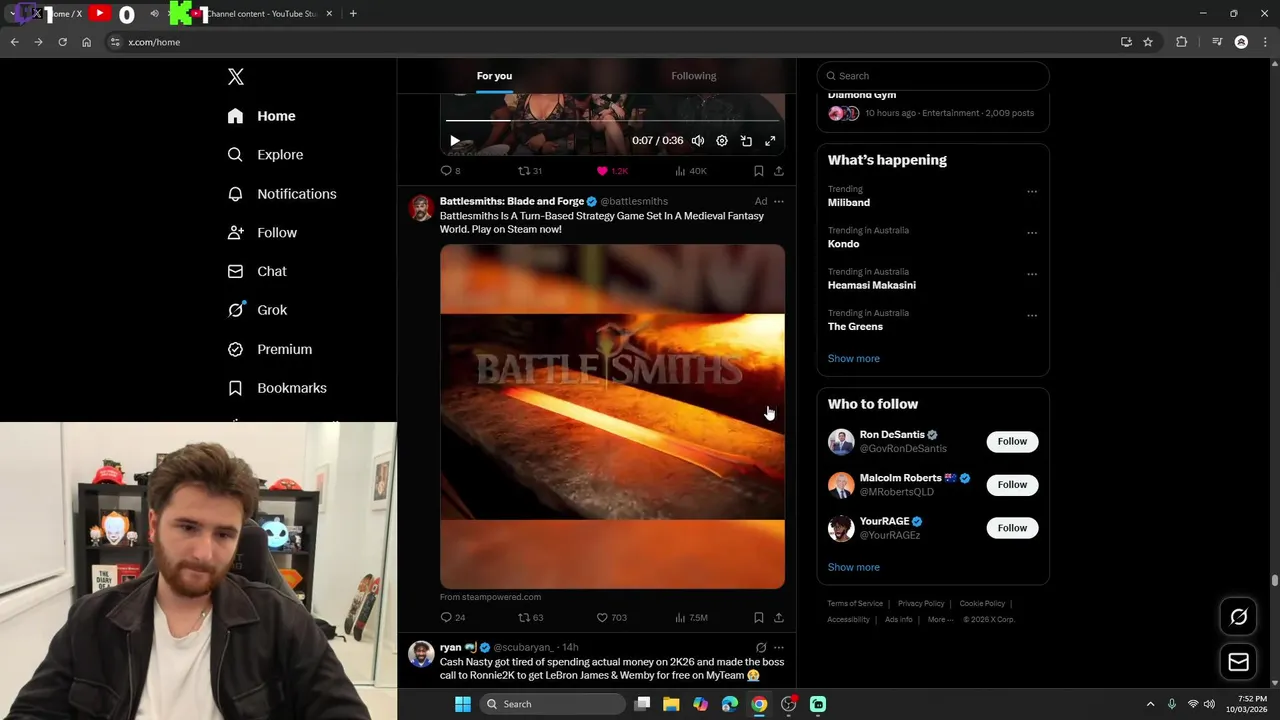This screenshot has height=720, width=1280.
Task: Share the video post
Action: tap(779, 171)
